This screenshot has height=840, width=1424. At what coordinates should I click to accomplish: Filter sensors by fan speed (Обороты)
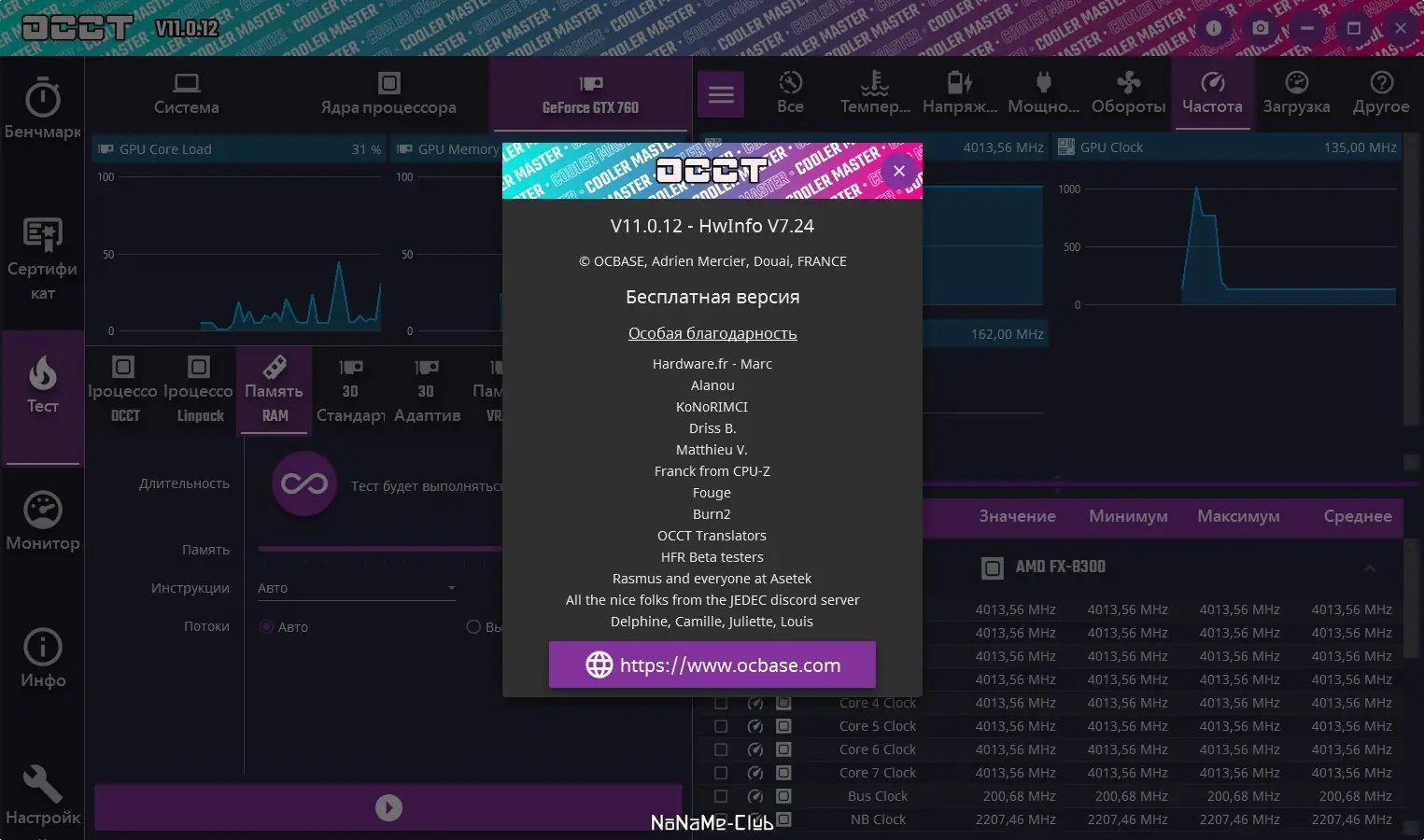(1128, 93)
